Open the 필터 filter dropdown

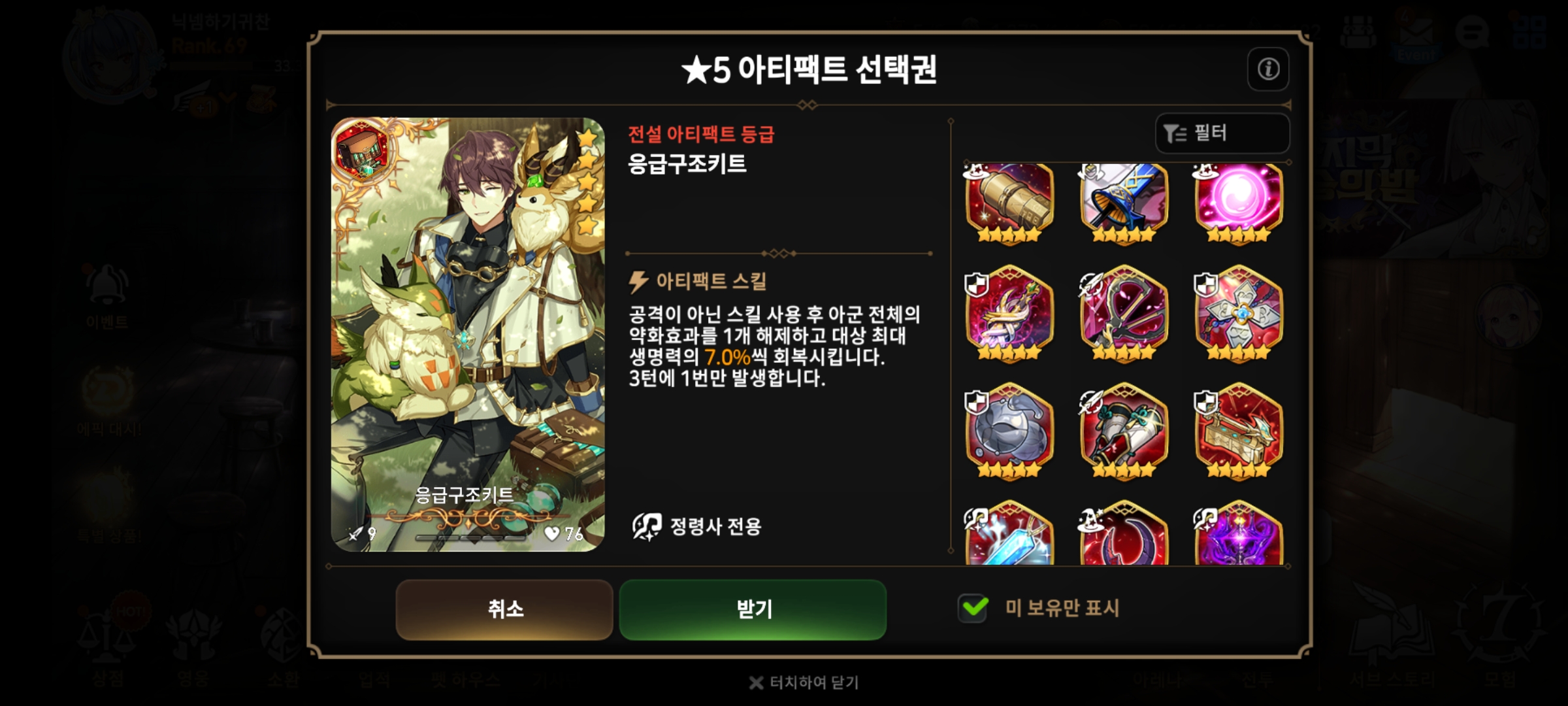tap(1222, 133)
